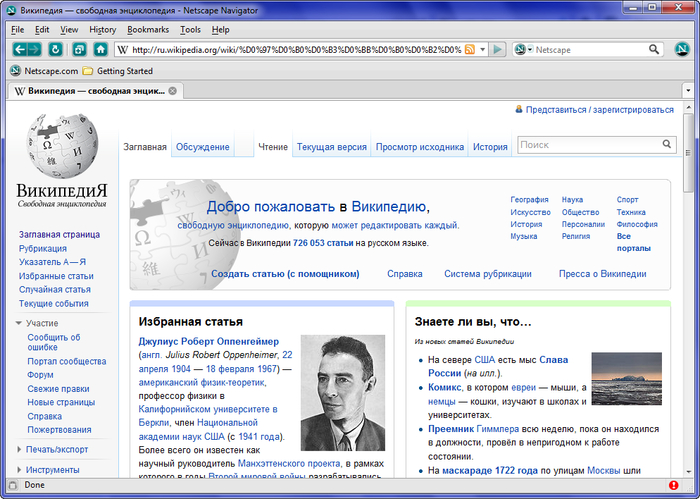This screenshot has height=499, width=700.
Task: Open the address bar history dropdown
Action: (x=483, y=49)
